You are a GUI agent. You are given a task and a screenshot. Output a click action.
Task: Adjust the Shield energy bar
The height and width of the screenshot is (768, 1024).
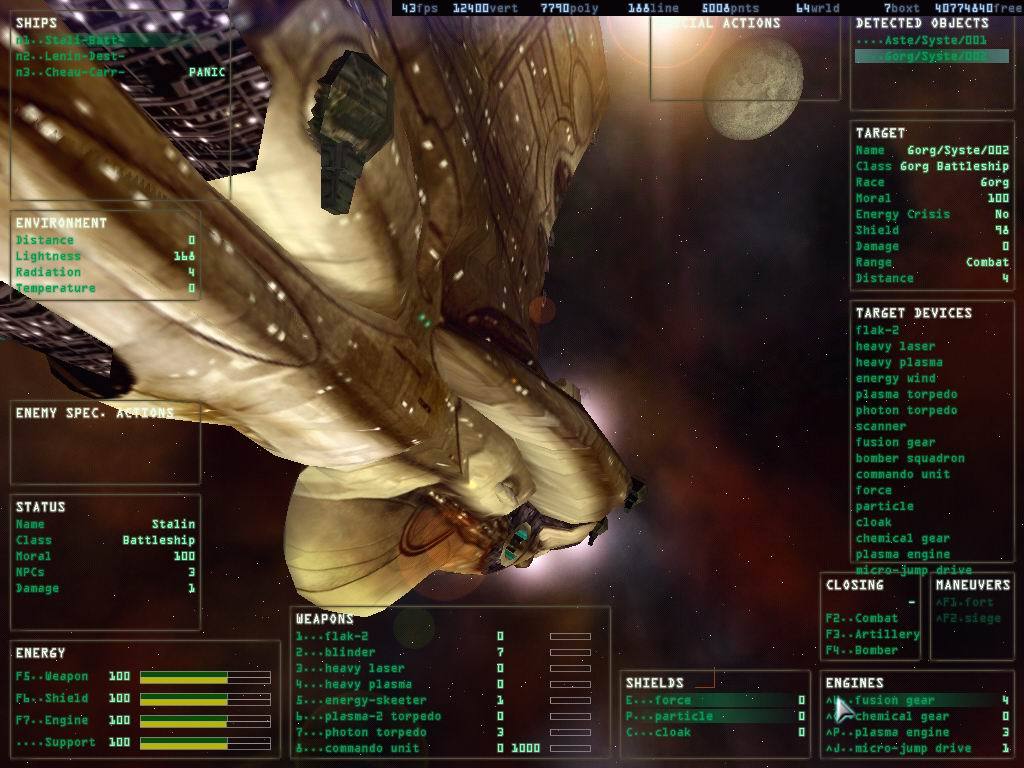click(205, 699)
